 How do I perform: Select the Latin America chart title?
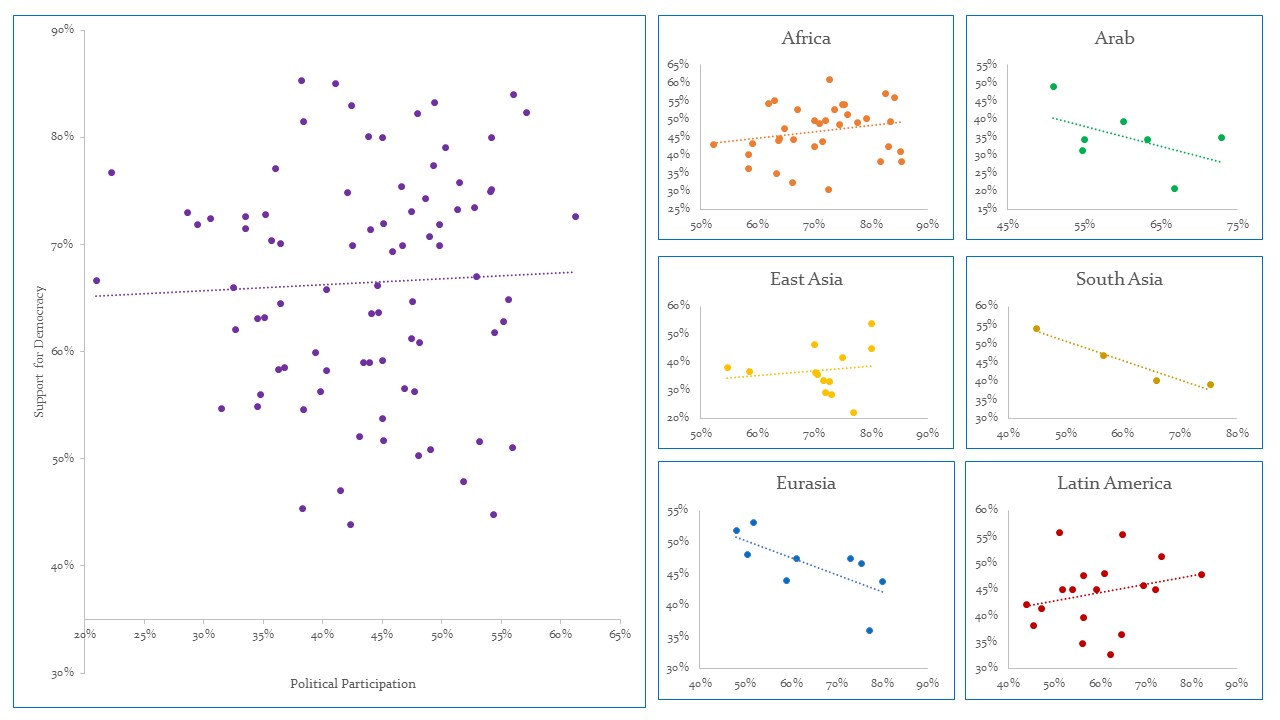pos(1114,483)
